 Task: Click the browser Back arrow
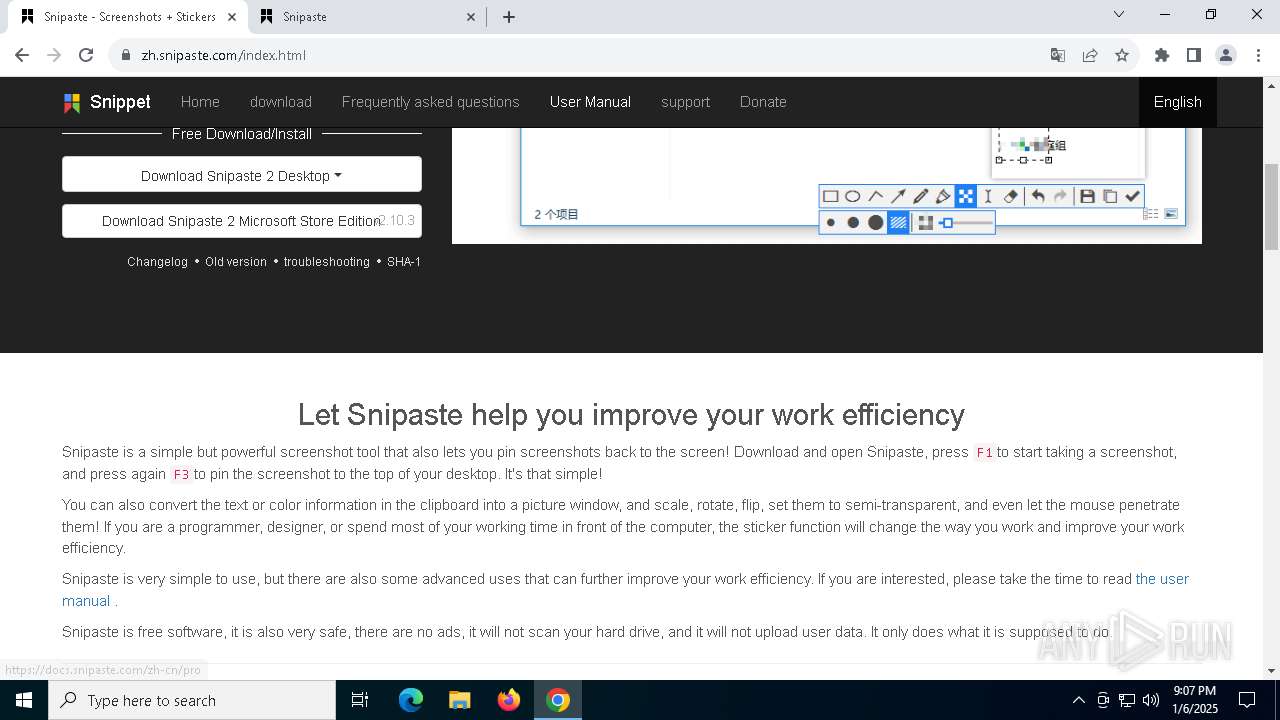(x=22, y=55)
